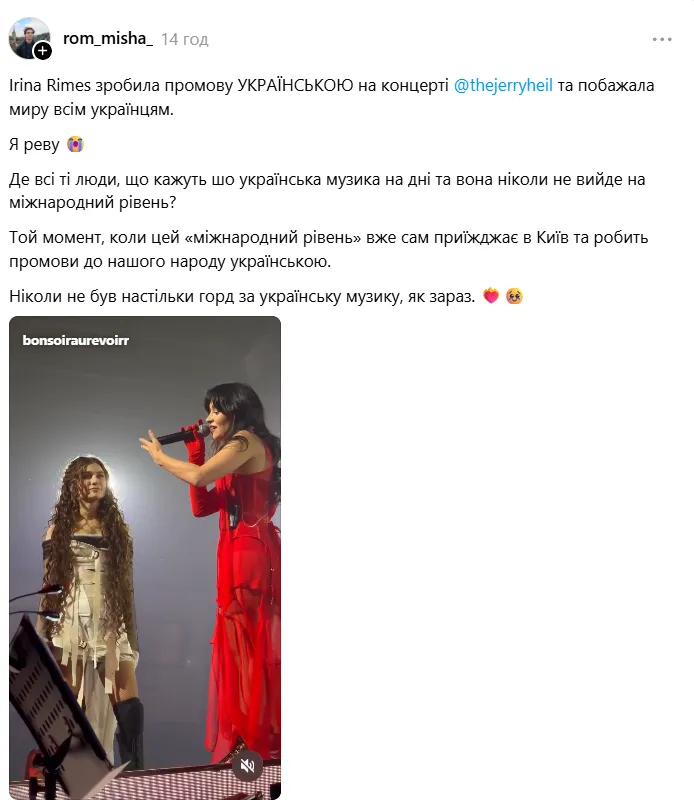This screenshot has width=694, height=800.
Task: Open rom_misha_ profile avatar picture
Action: tap(29, 38)
